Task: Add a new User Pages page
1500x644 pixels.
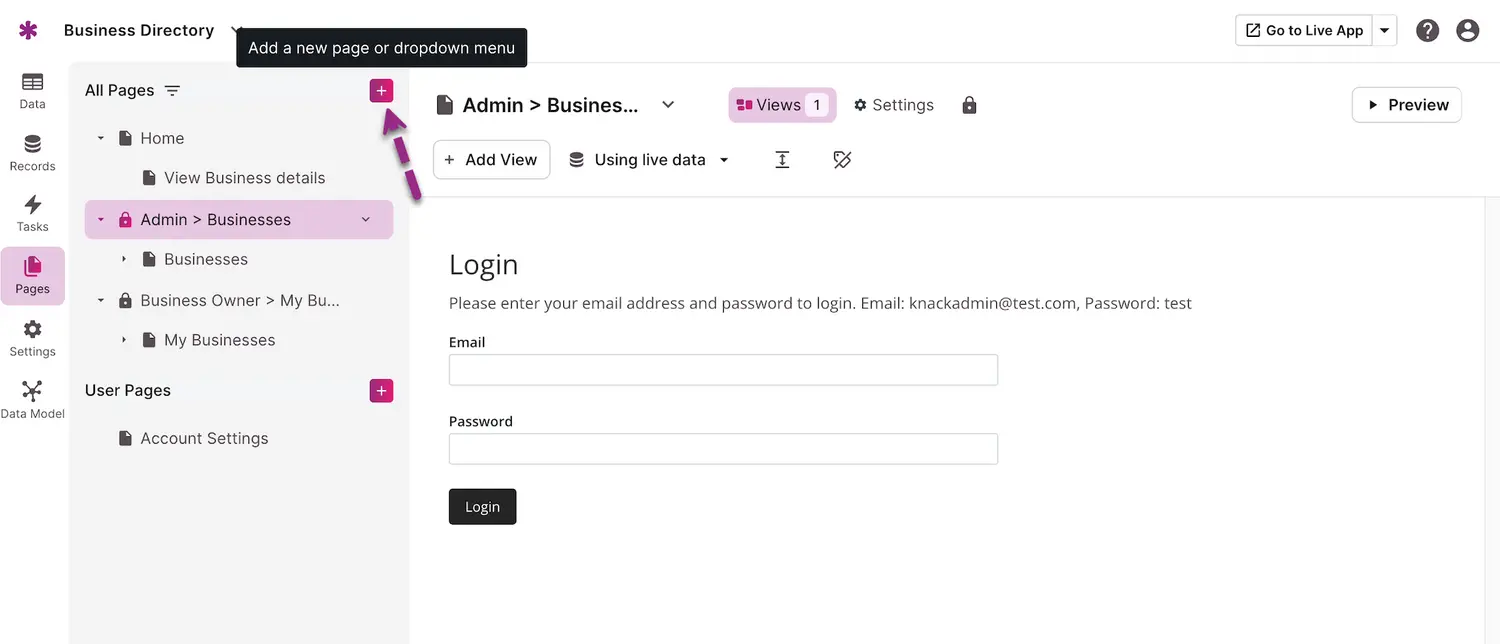Action: click(x=381, y=391)
